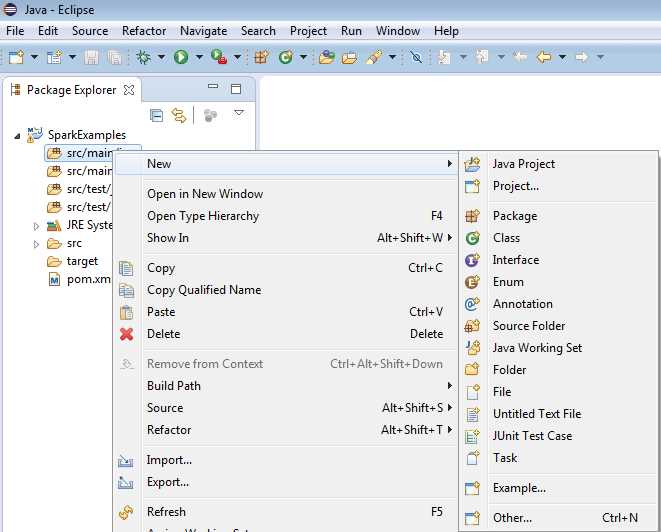
Task: Open the File menu
Action: point(15,31)
